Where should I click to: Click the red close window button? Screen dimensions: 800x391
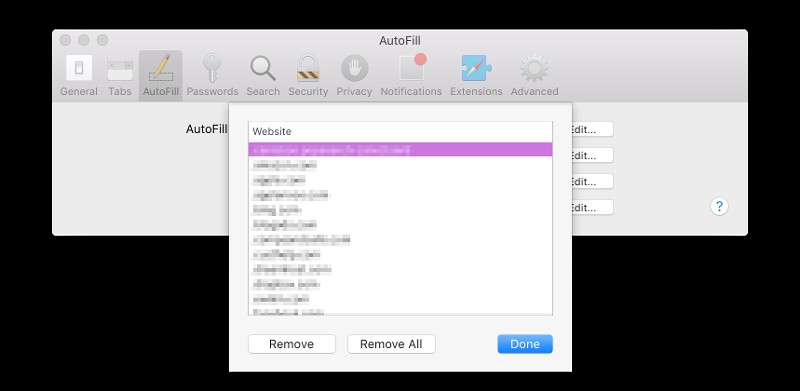pos(65,40)
